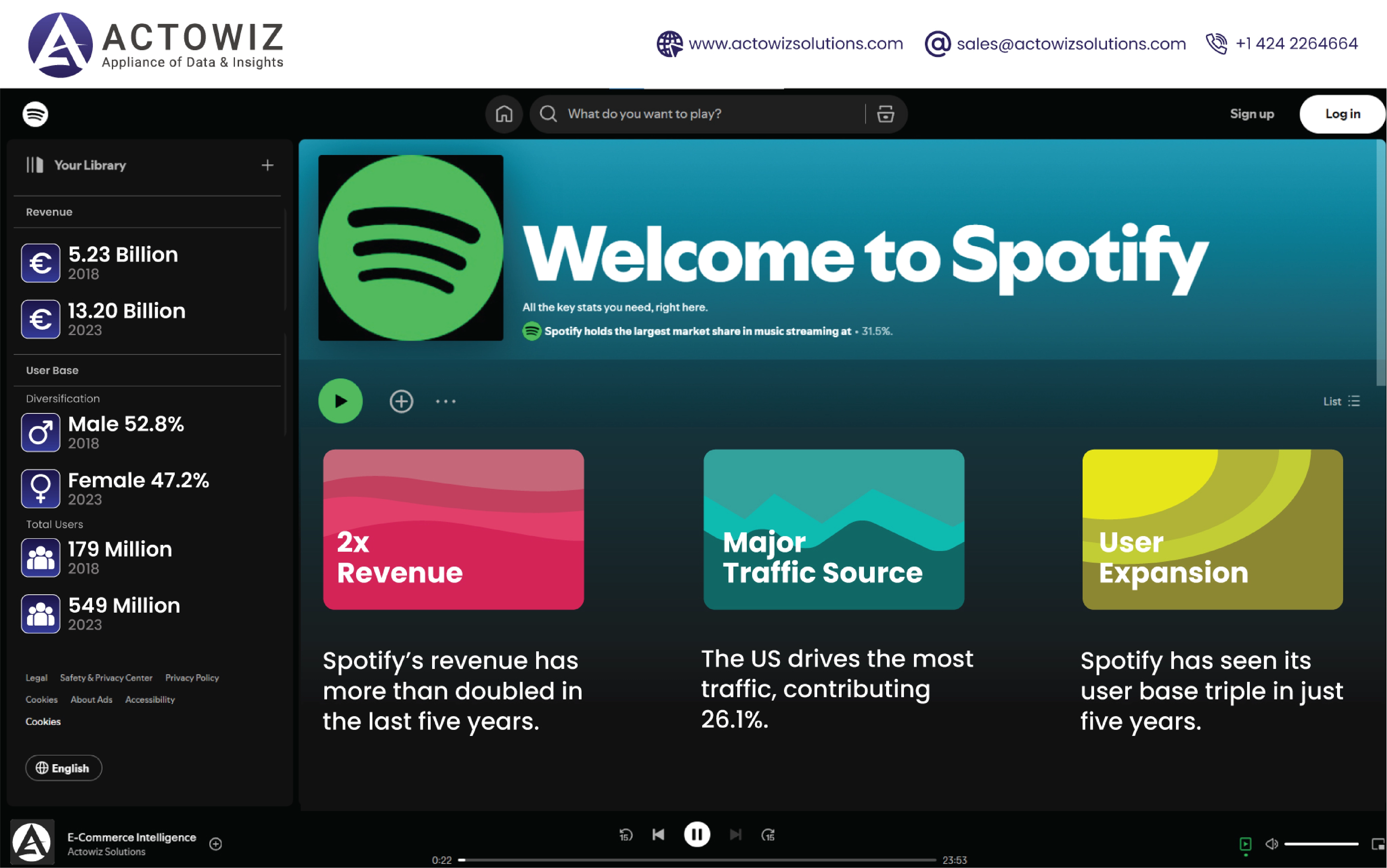Open the mini player icon
The height and width of the screenshot is (868, 1387).
coord(1378,844)
